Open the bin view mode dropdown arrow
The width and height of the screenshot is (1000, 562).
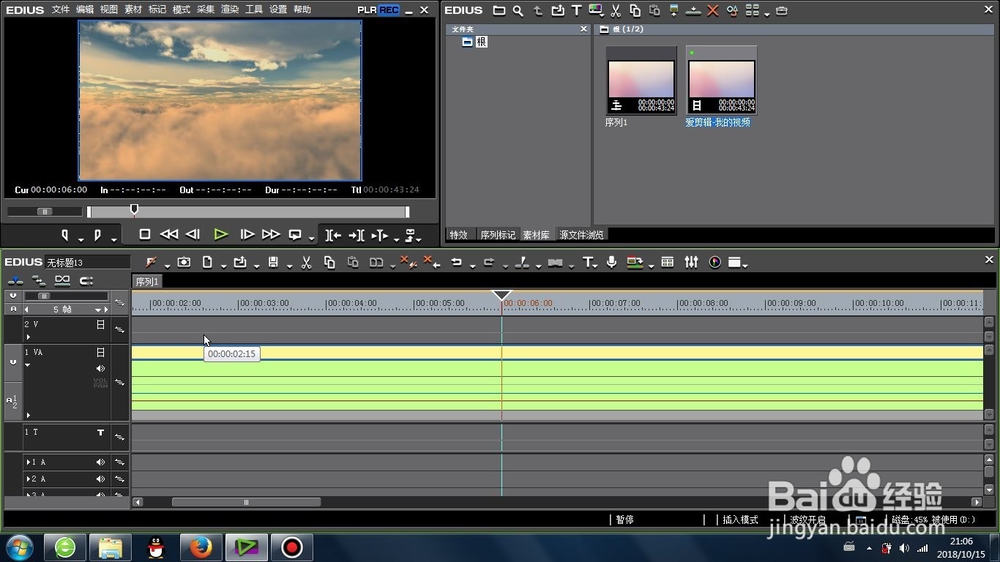coord(767,13)
